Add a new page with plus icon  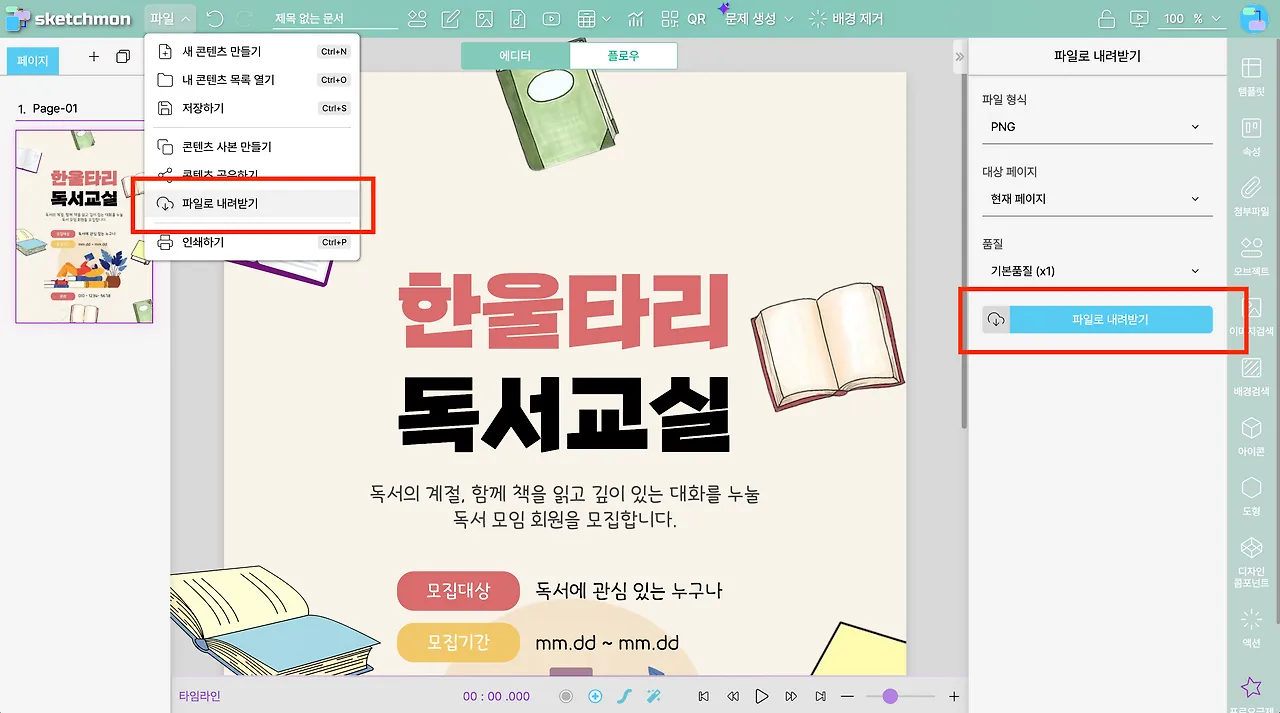click(x=94, y=57)
